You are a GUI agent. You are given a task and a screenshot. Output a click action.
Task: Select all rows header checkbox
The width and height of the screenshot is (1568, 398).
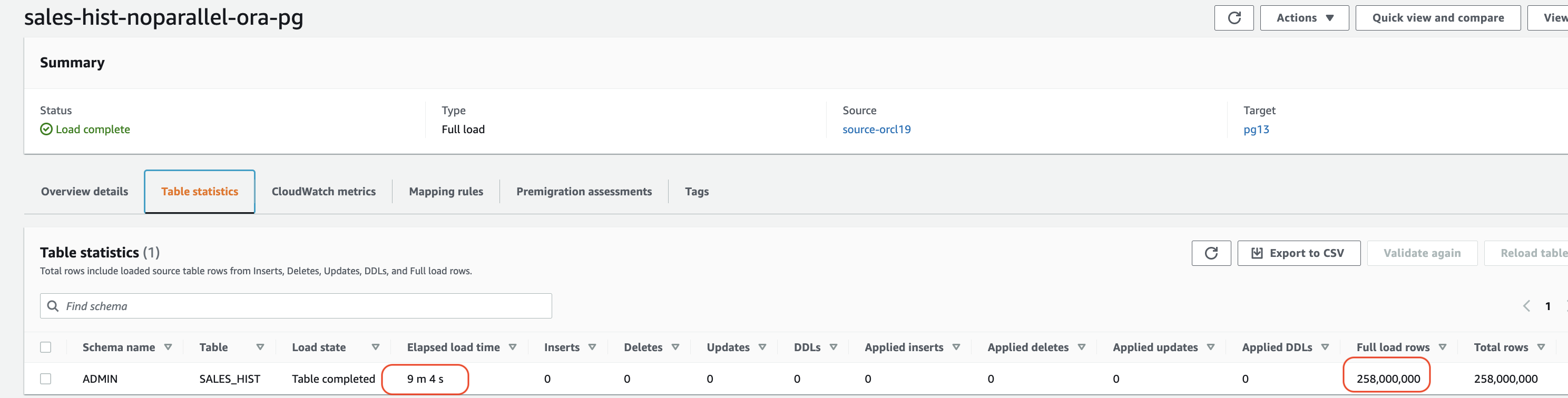[x=46, y=347]
